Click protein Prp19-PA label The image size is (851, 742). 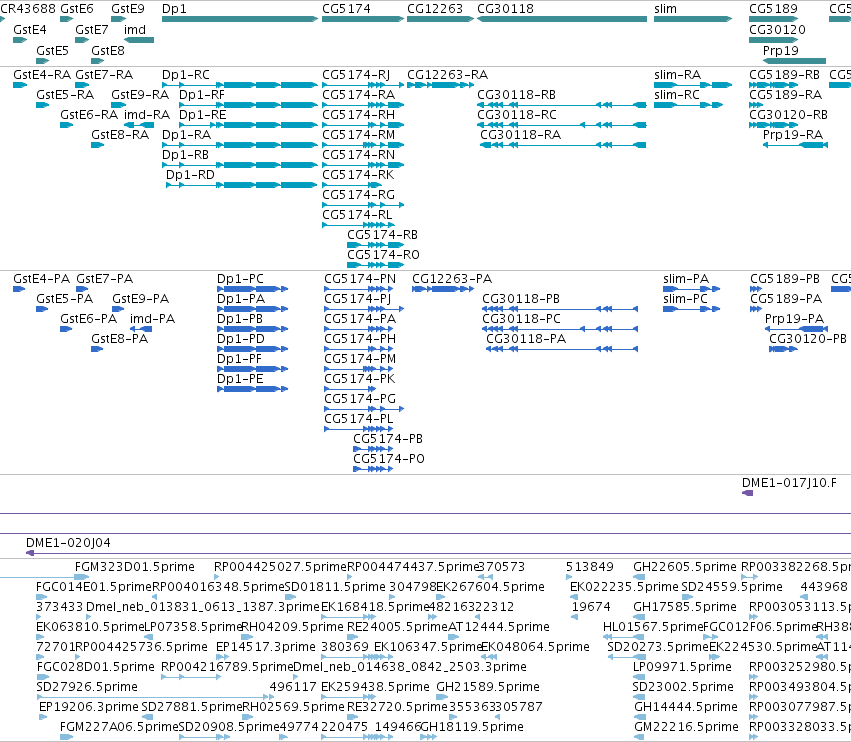click(x=794, y=319)
